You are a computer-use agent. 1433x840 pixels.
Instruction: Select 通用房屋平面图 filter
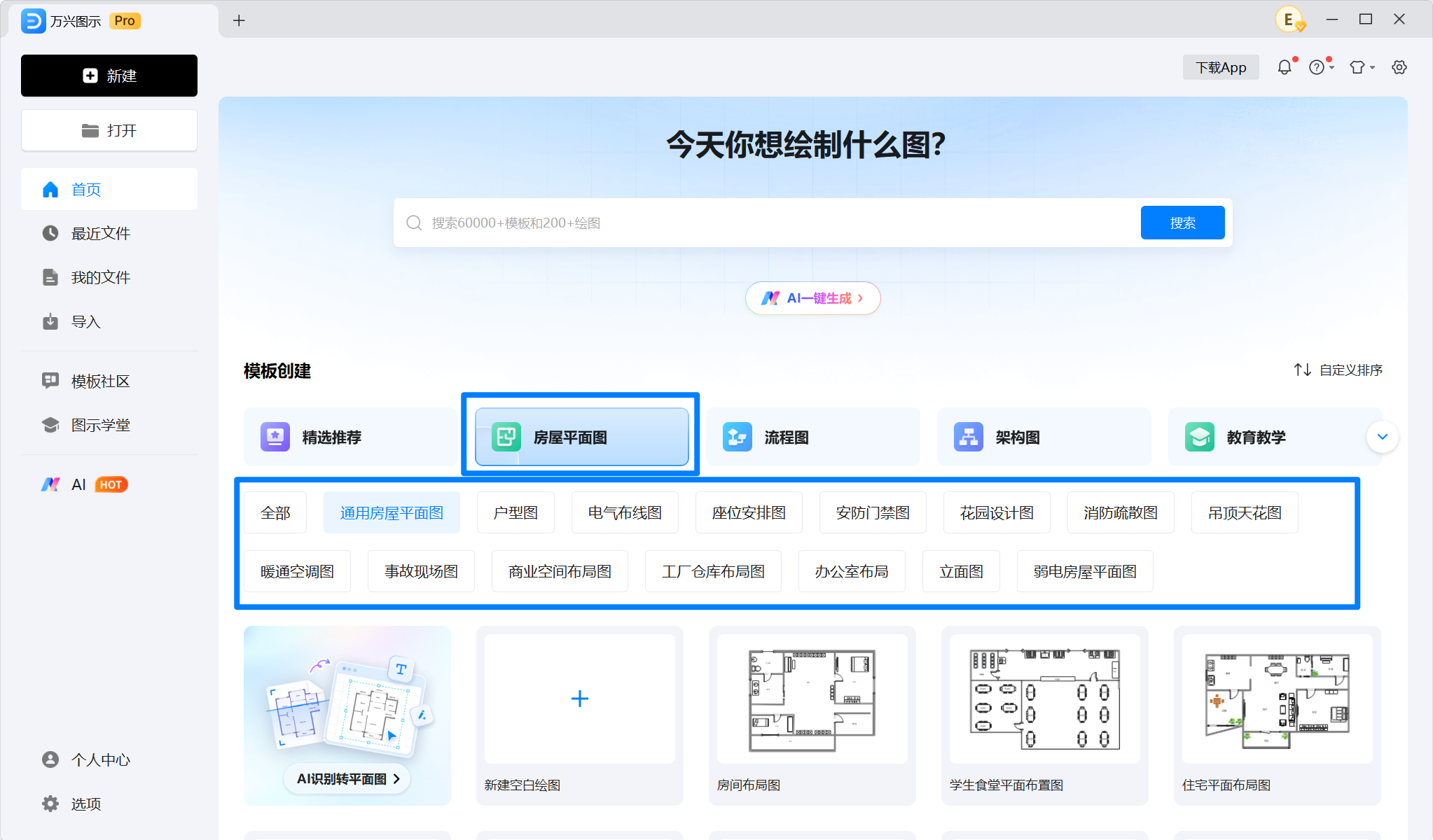coord(392,512)
